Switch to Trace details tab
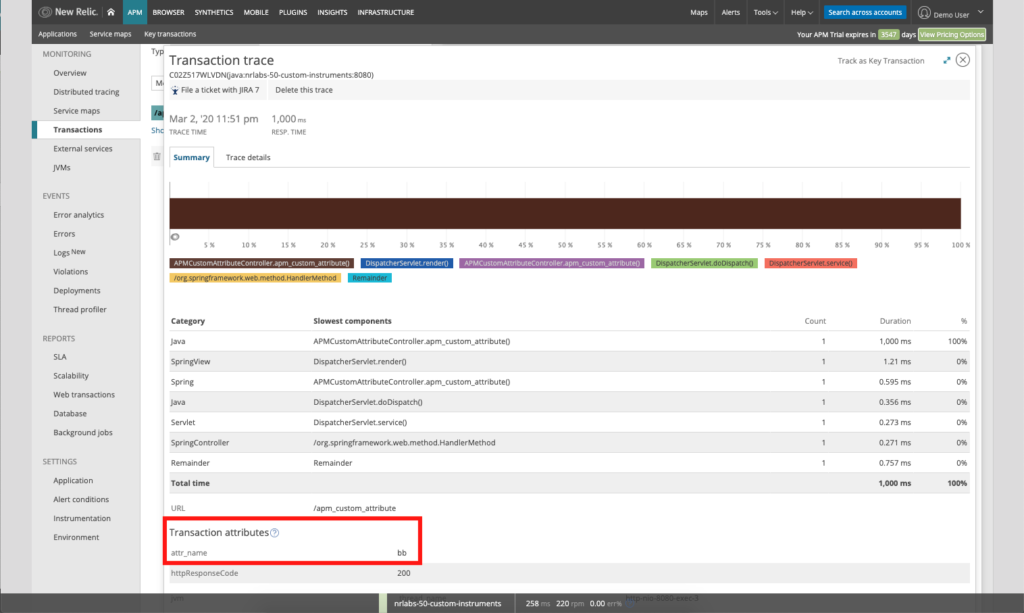Viewport: 1024px width, 613px height. coord(248,157)
